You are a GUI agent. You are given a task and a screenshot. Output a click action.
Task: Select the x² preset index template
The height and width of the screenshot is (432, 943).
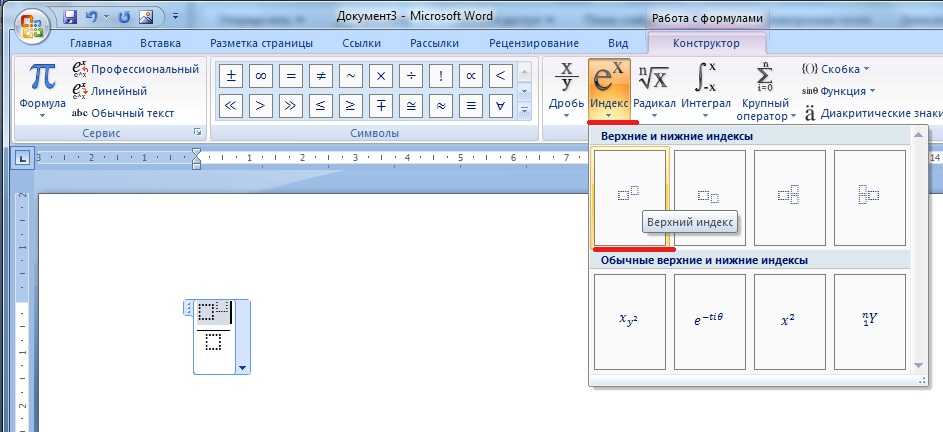pos(789,321)
